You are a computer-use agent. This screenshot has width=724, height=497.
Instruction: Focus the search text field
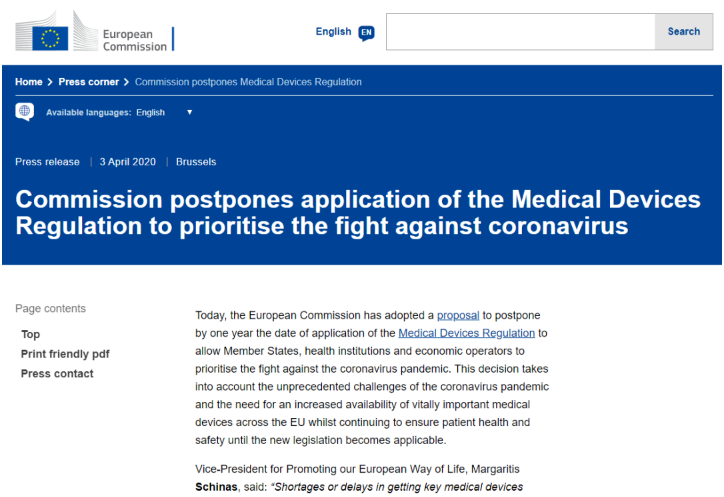520,32
